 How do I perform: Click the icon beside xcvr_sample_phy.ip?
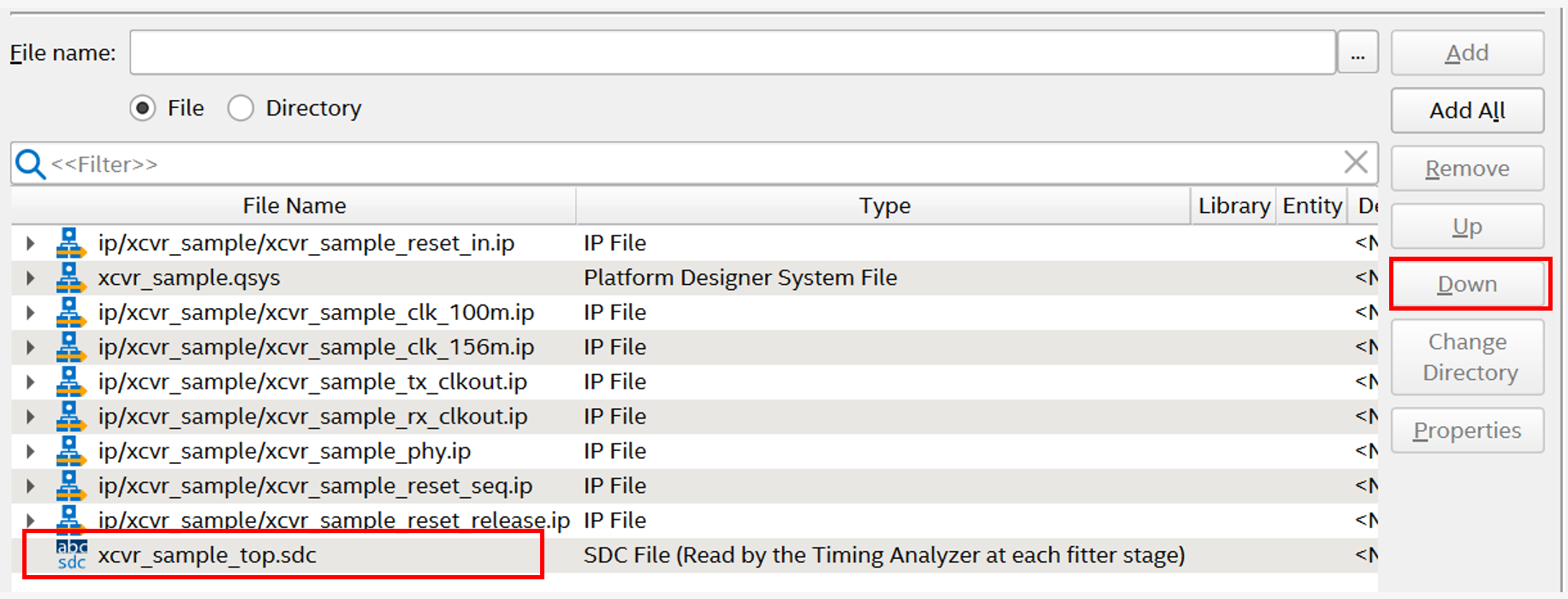click(70, 451)
